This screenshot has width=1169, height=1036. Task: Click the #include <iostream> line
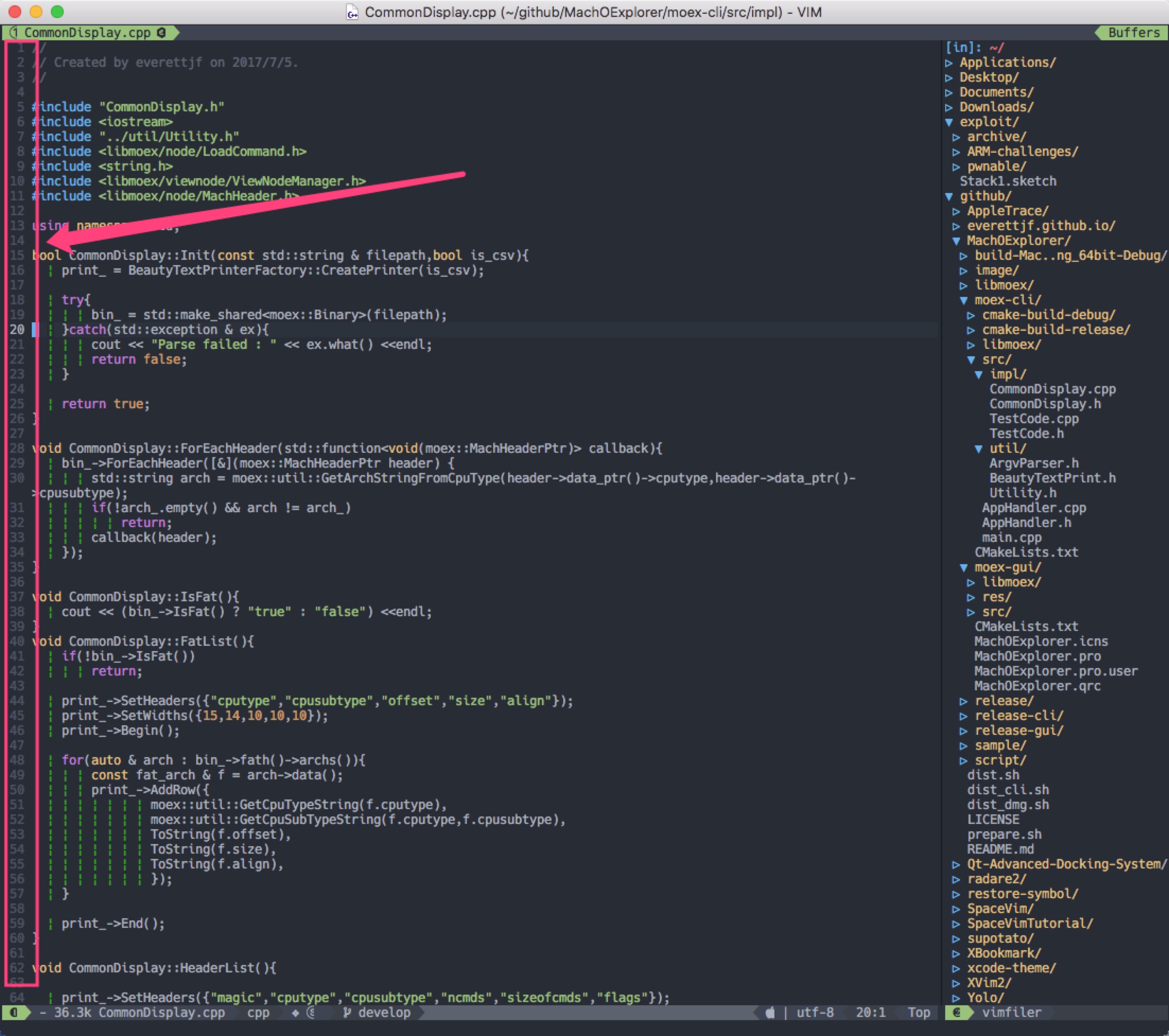pos(102,122)
